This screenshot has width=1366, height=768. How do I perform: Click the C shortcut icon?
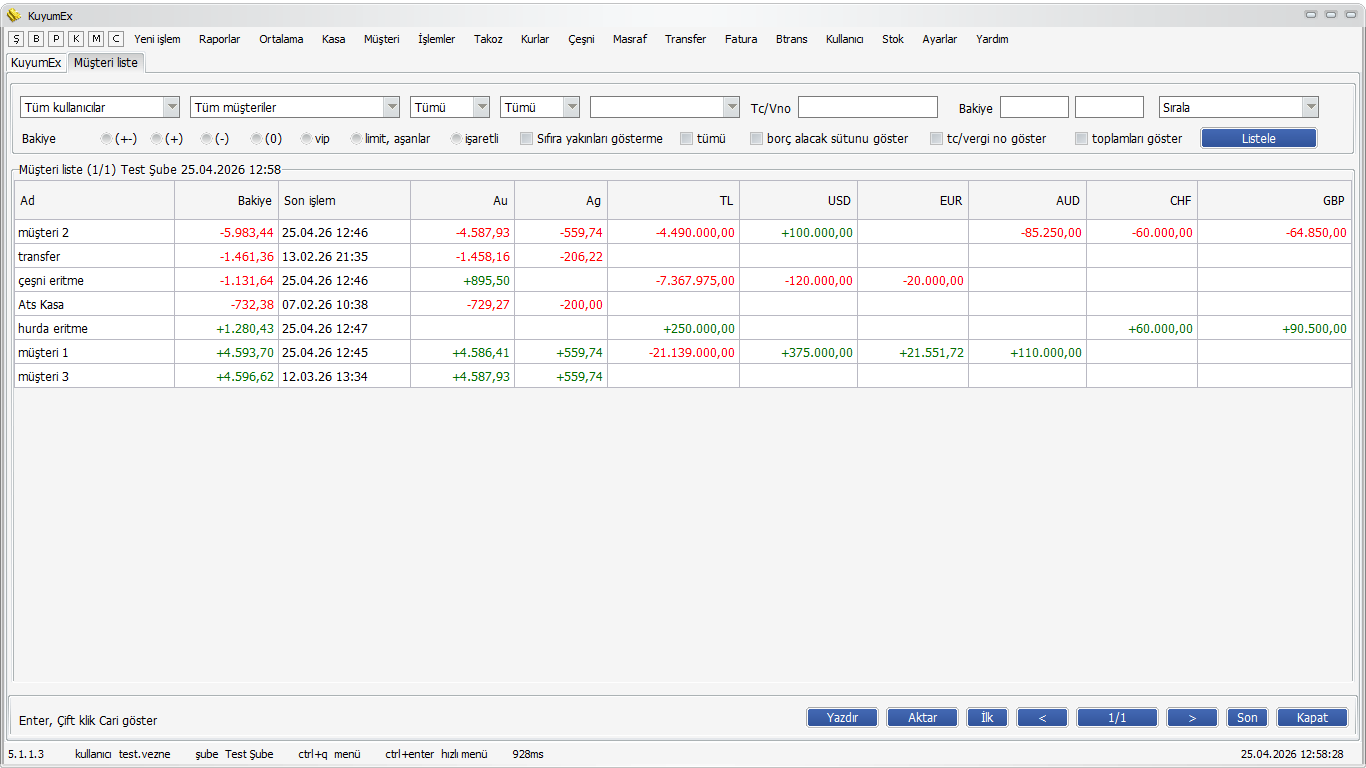116,39
